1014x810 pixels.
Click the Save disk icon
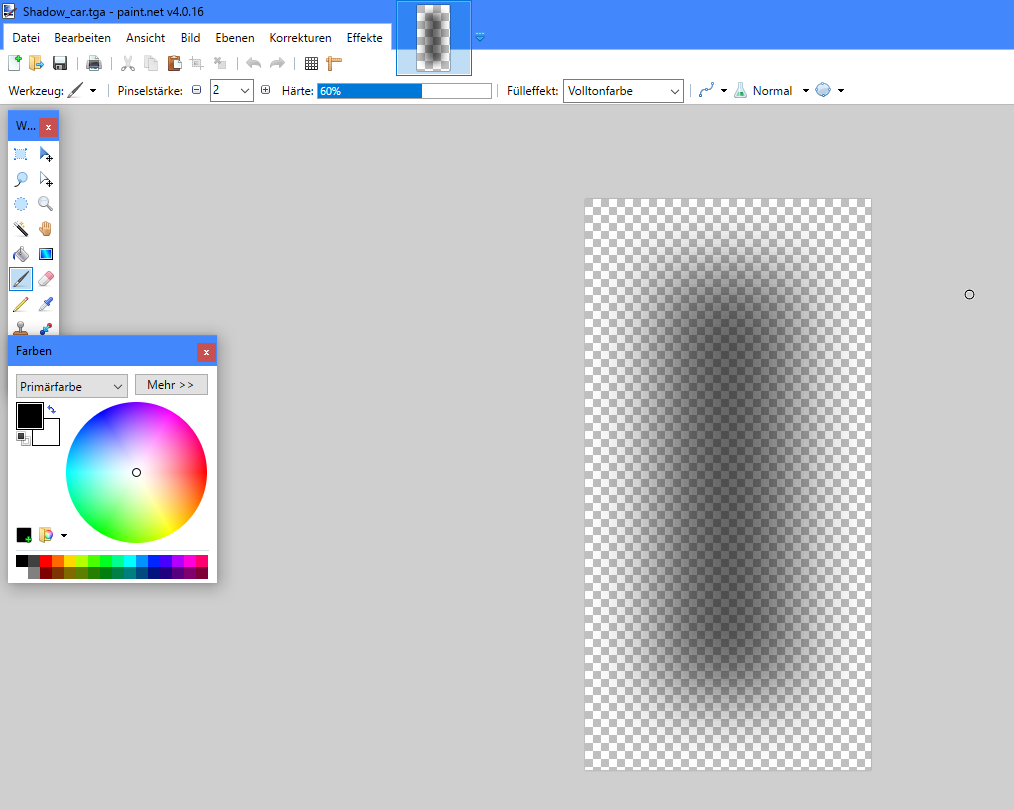point(60,64)
